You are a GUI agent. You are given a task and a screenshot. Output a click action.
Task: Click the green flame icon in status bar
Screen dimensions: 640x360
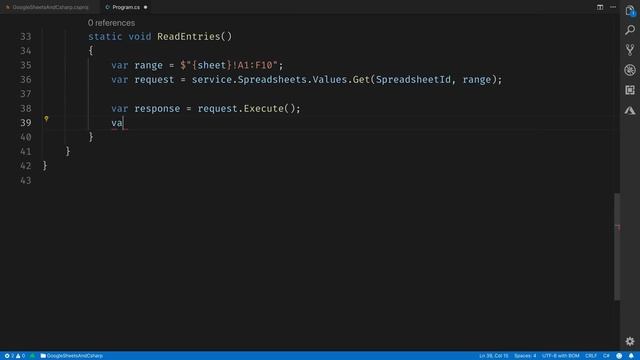tap(32, 356)
